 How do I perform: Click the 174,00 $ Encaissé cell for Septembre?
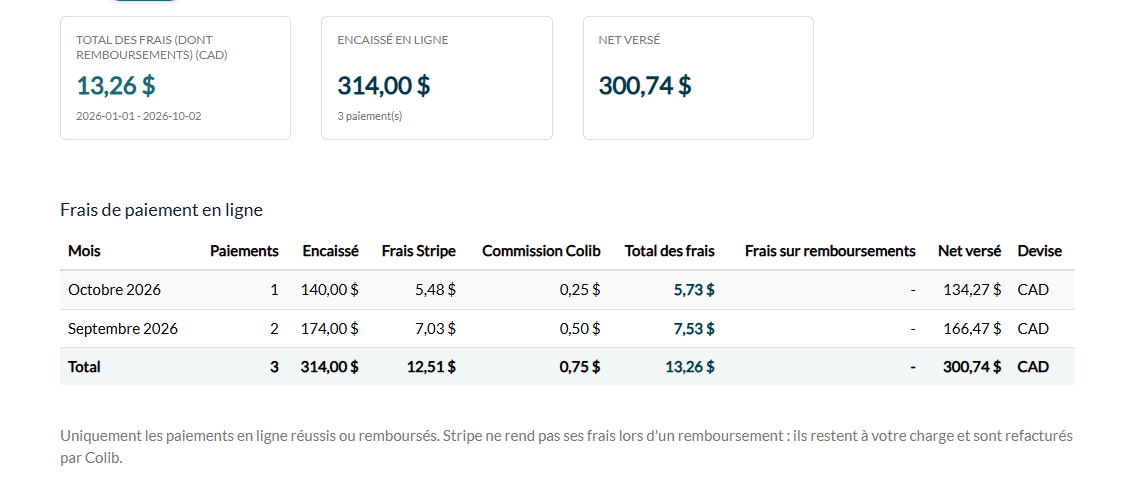pos(330,328)
